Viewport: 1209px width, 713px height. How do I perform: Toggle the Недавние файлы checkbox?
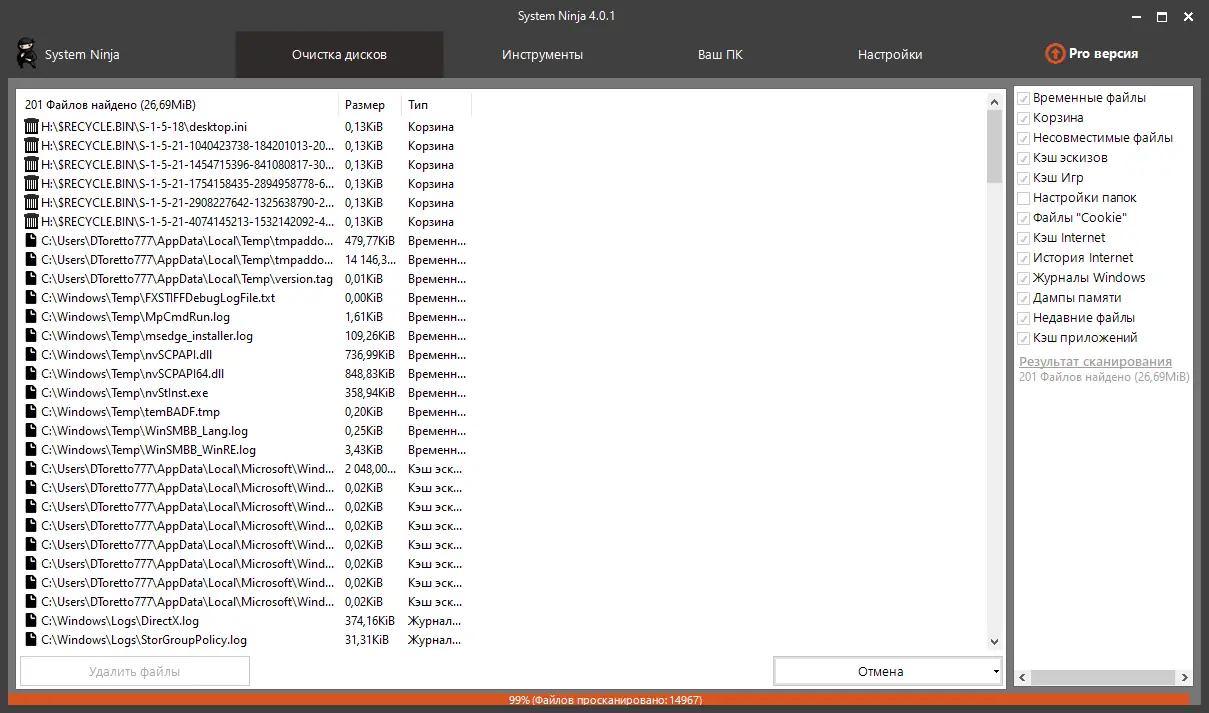(1024, 318)
